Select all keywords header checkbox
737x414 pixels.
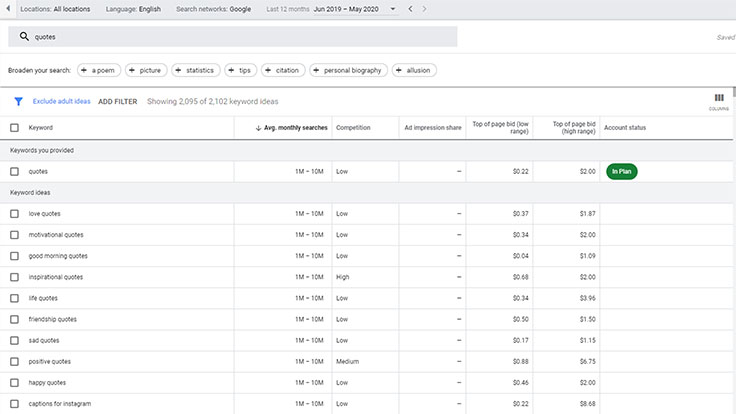[x=15, y=128]
